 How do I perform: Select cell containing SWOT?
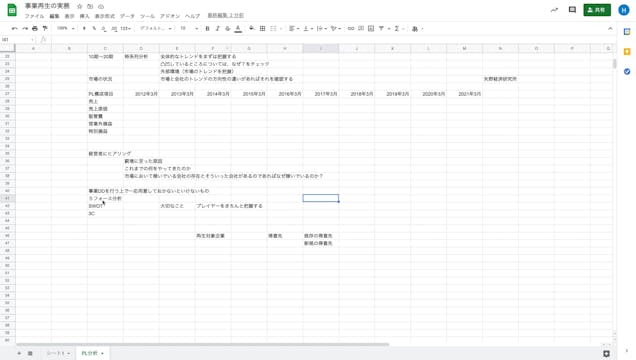tap(105, 206)
